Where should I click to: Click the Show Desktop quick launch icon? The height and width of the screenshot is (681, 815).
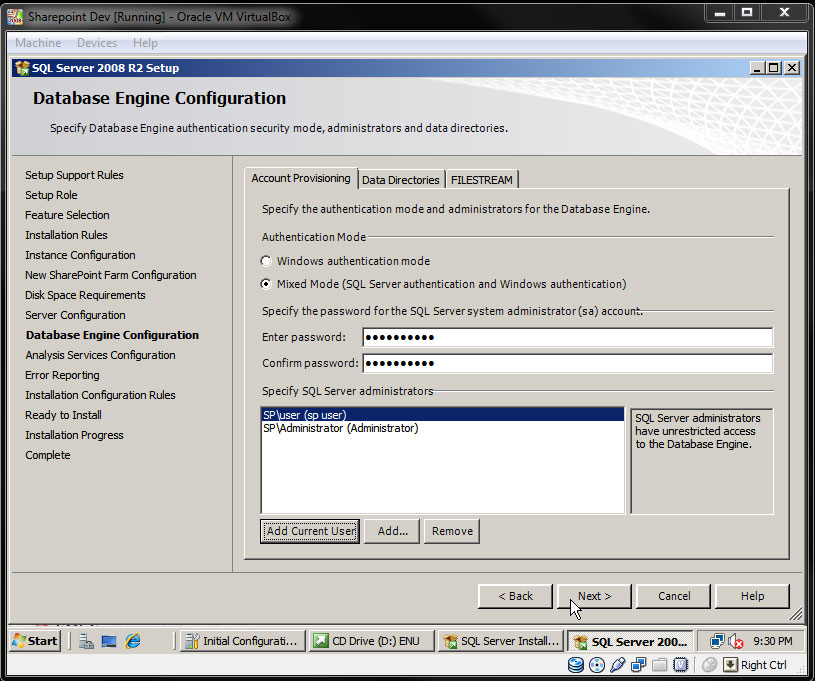tap(109, 641)
